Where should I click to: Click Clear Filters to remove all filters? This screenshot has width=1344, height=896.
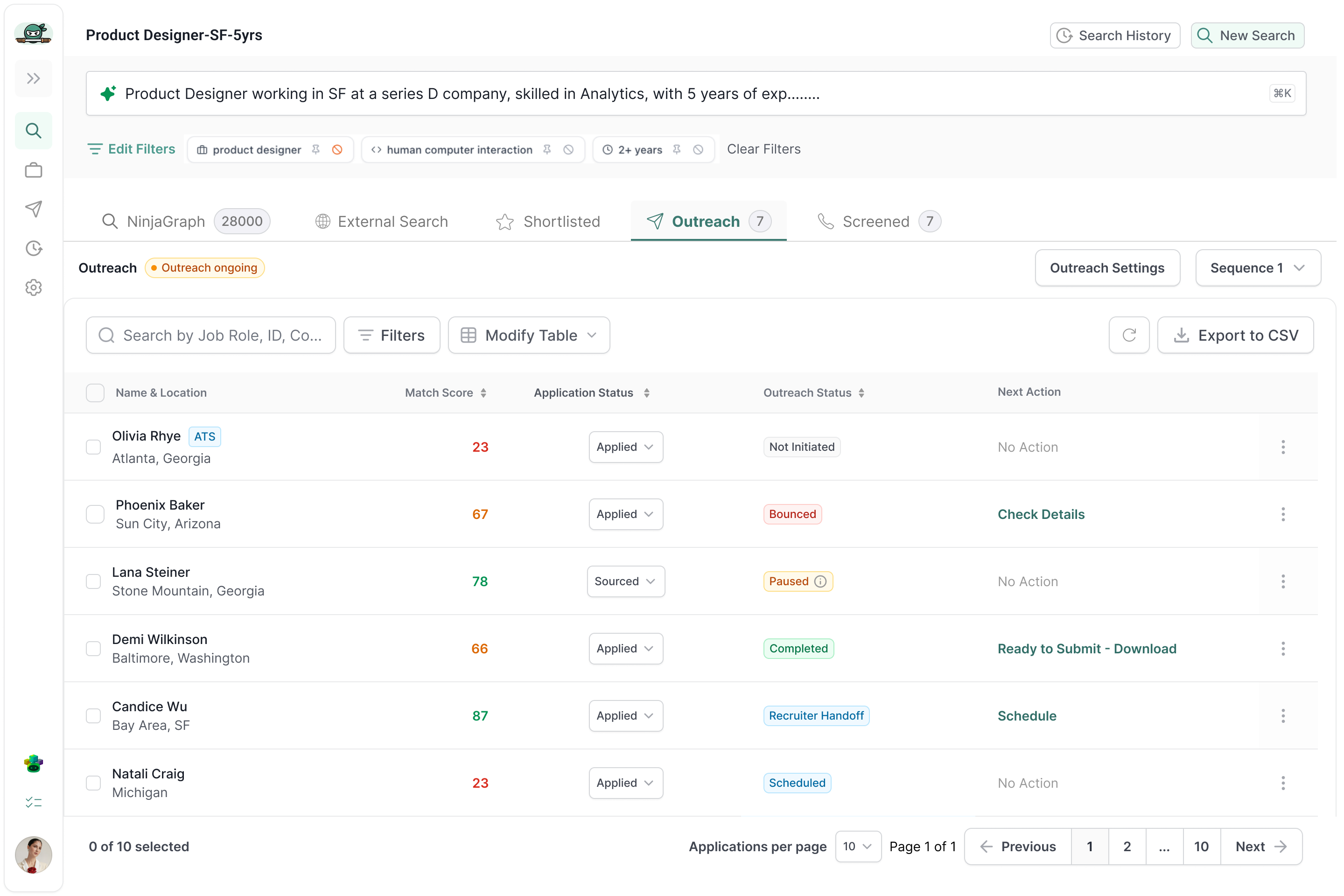(x=764, y=148)
